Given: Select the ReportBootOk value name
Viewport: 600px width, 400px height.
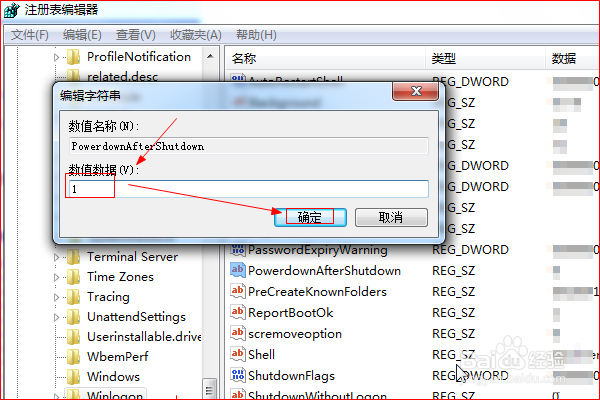Looking at the screenshot, I should tap(290, 313).
